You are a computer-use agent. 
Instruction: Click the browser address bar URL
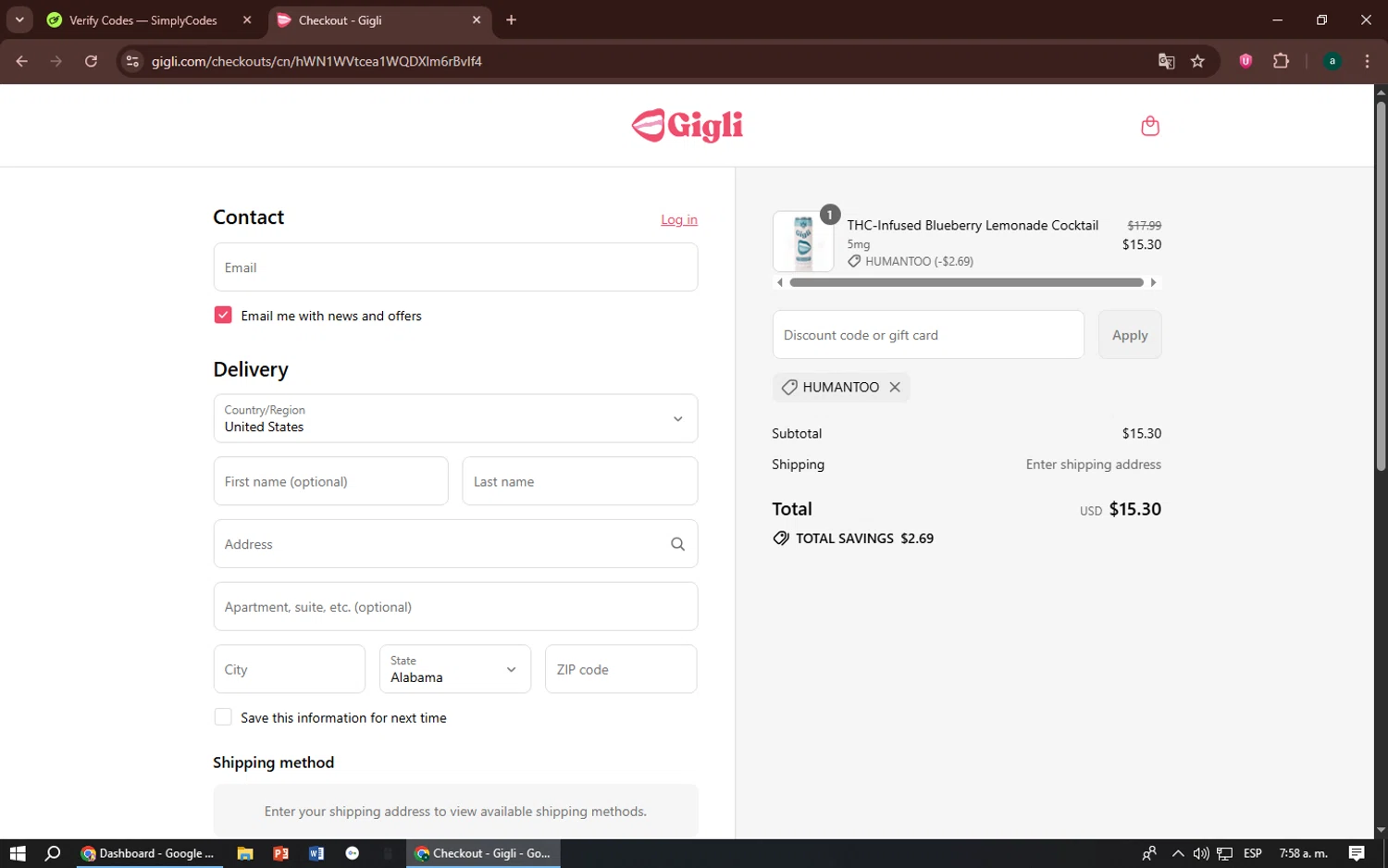pos(316,61)
